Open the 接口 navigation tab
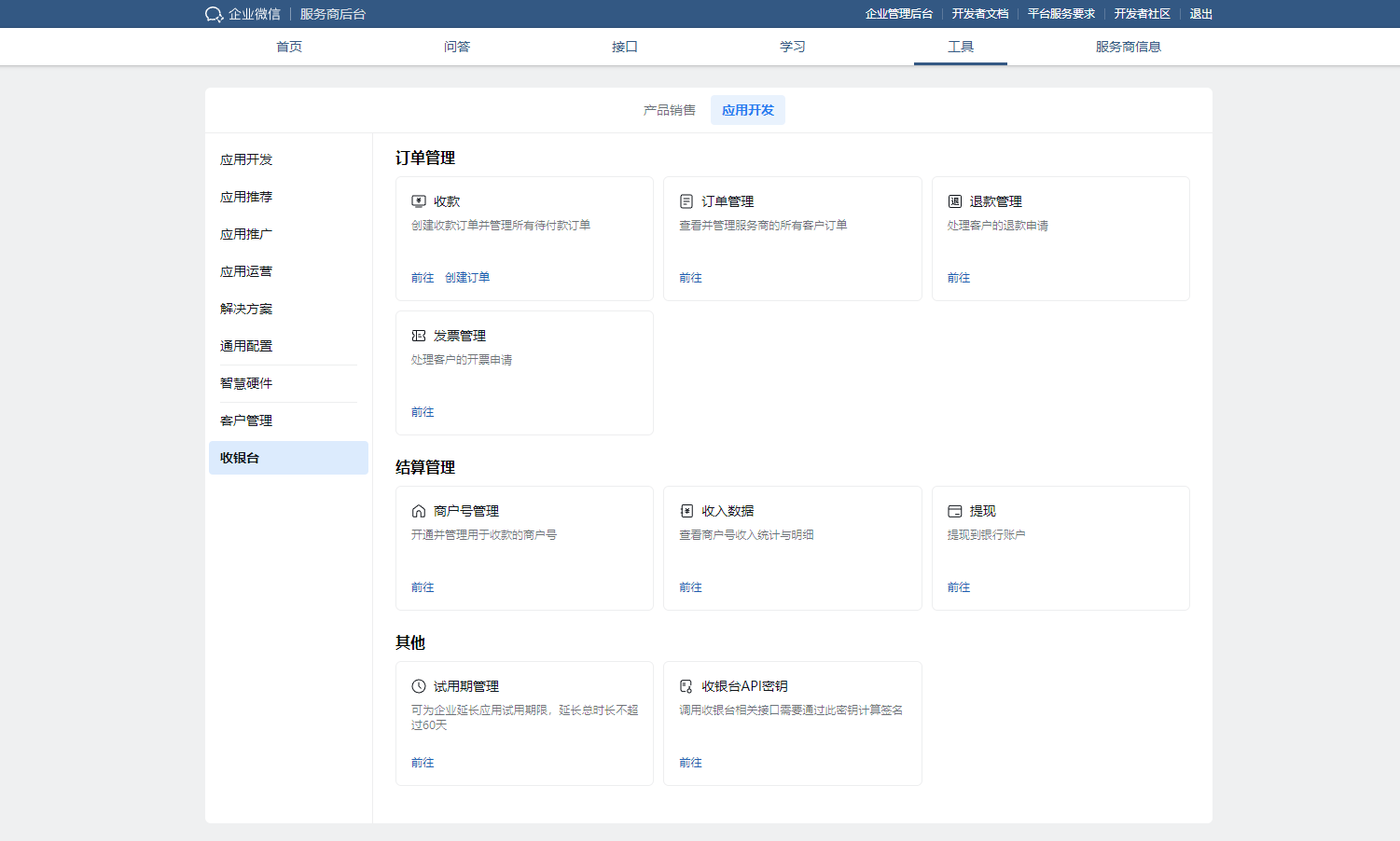1400x841 pixels. click(x=624, y=47)
